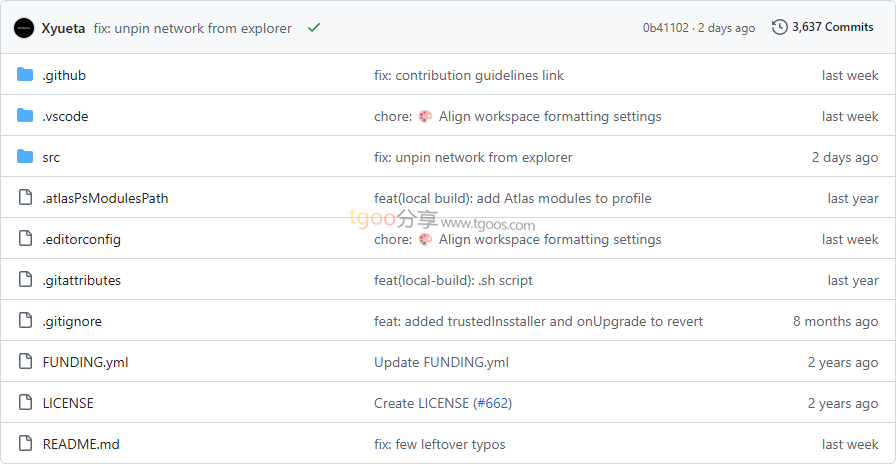
Task: Open commit hash 0b41102
Action: pos(665,28)
